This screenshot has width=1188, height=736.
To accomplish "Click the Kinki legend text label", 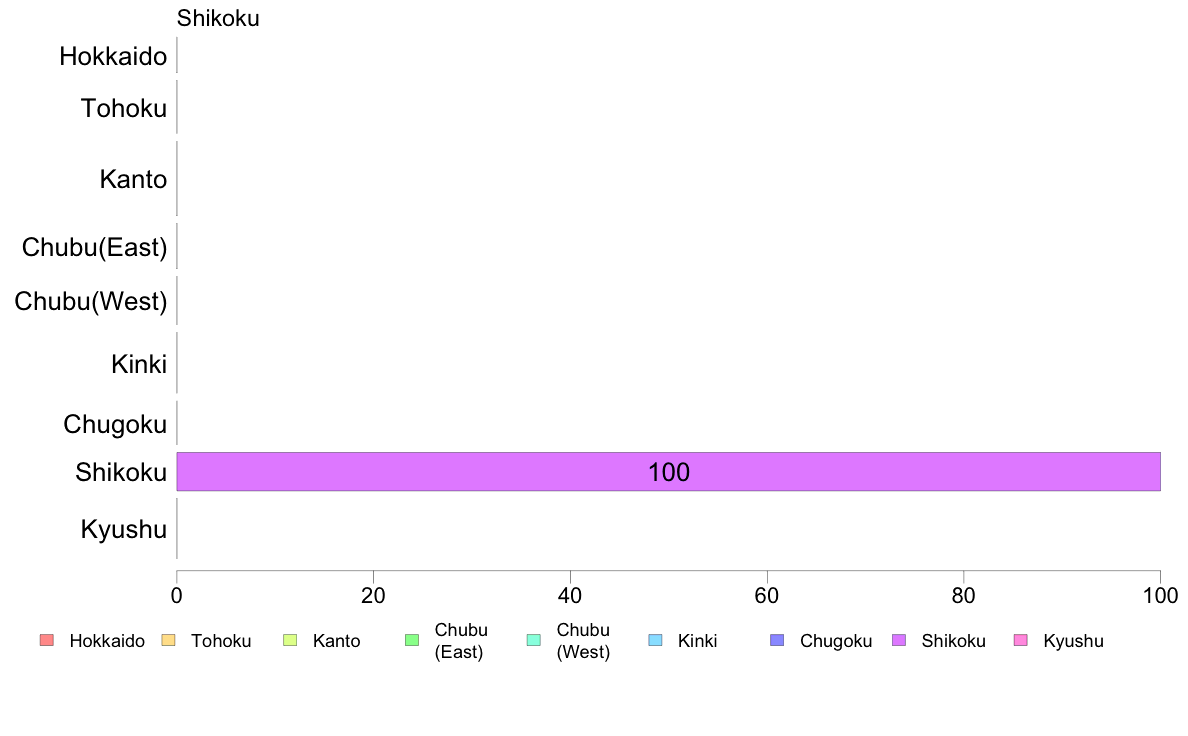I will click(697, 641).
